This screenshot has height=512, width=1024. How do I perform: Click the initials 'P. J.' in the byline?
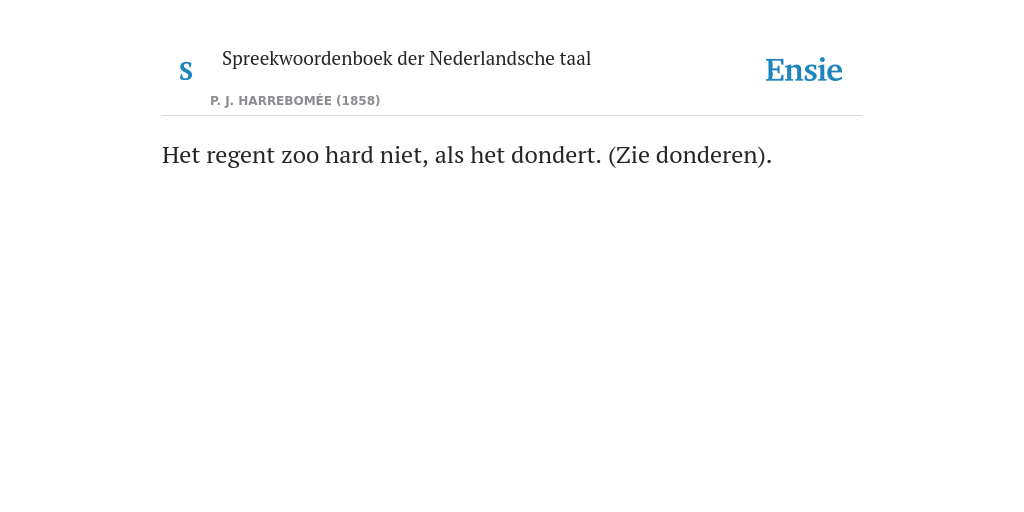pyautogui.click(x=222, y=101)
